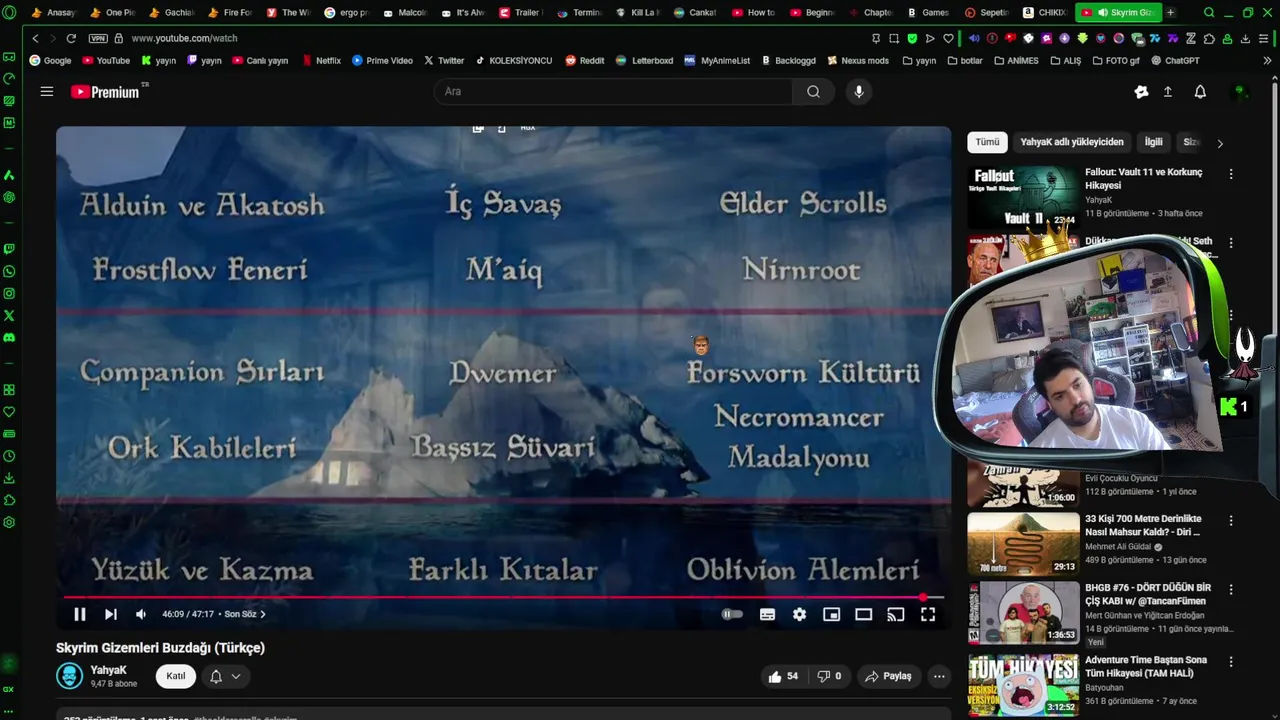Open BHGB #76 video thumbnail
This screenshot has height=720, width=1280.
(1023, 613)
